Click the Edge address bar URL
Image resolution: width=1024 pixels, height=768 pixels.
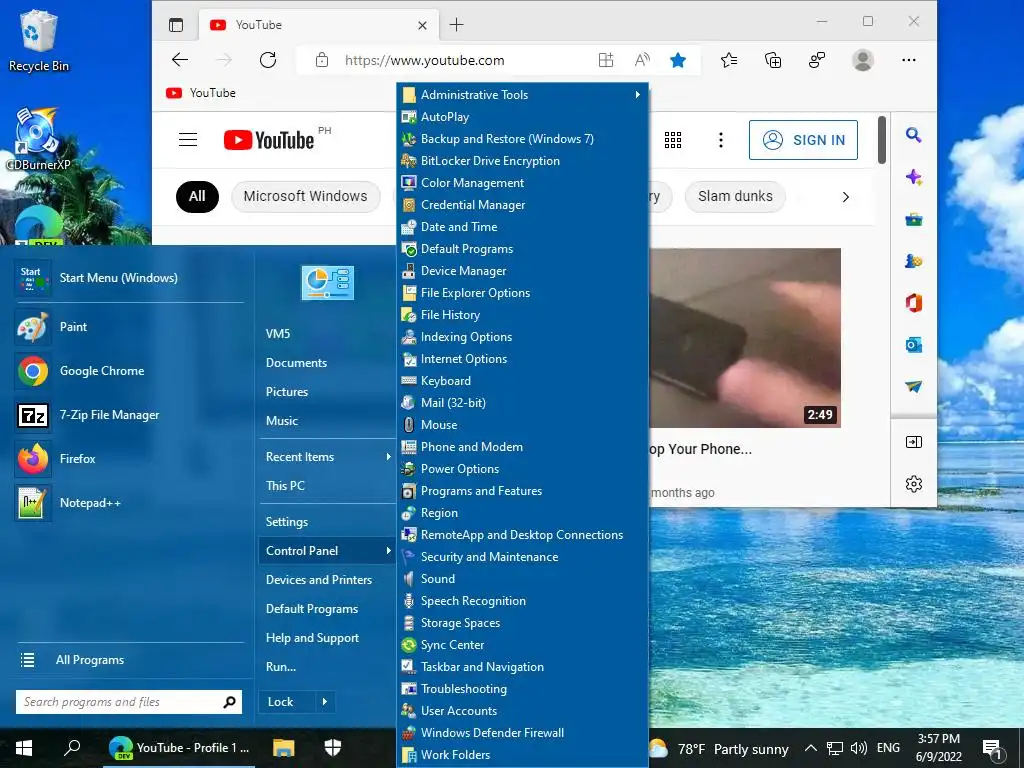[424, 60]
